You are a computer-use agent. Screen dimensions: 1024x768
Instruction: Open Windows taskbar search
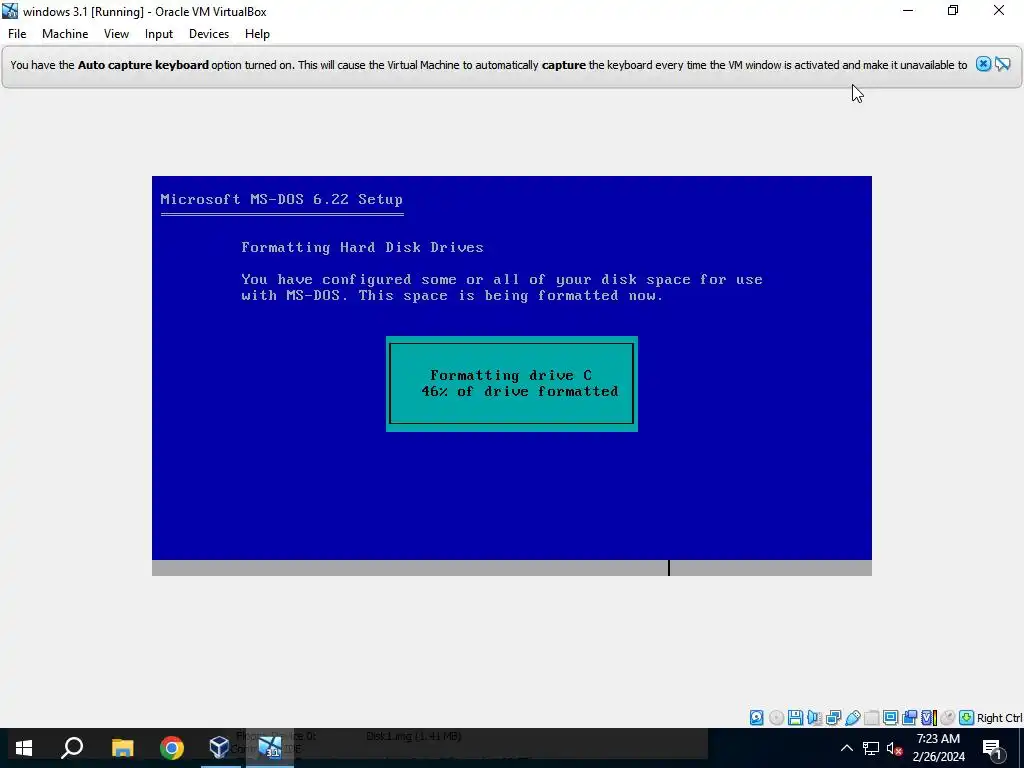point(72,748)
